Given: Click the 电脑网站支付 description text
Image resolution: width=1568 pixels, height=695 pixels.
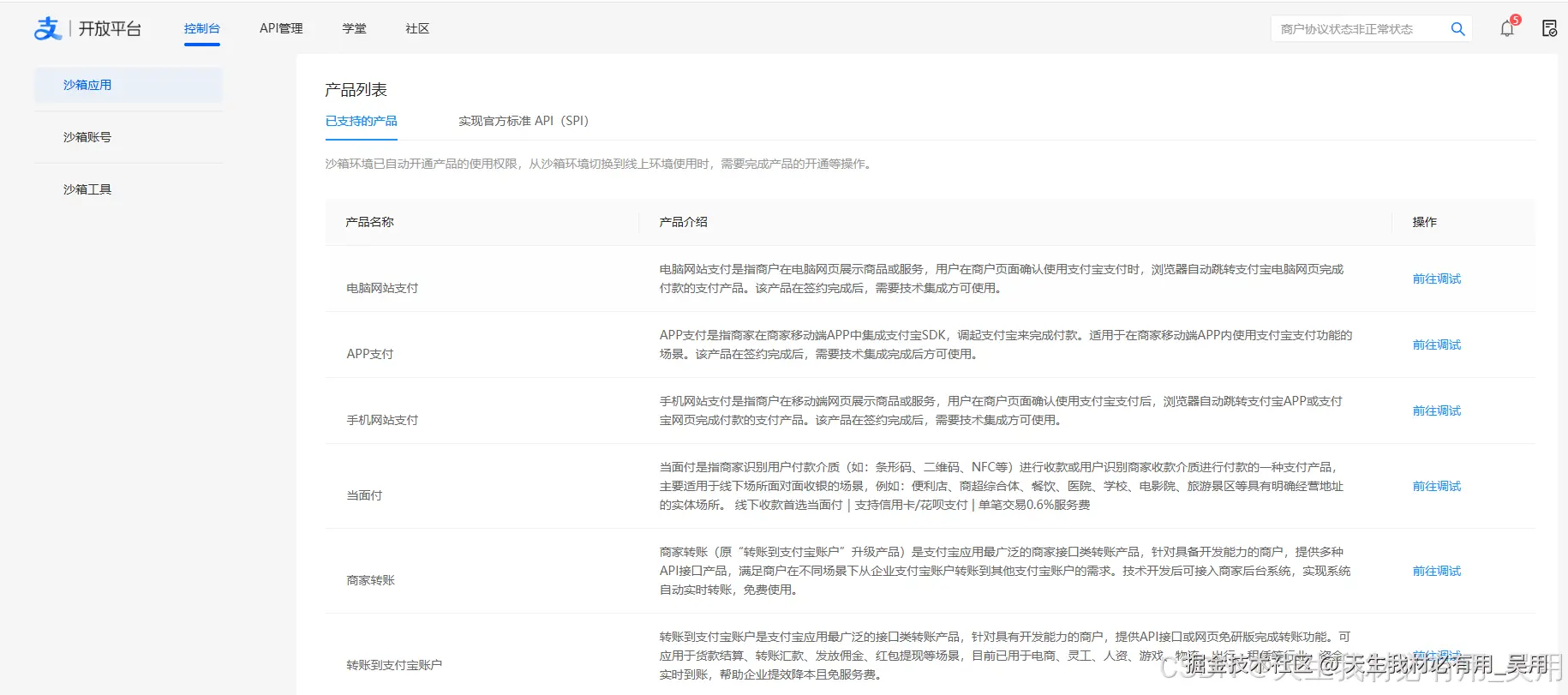Looking at the screenshot, I should [x=1002, y=279].
